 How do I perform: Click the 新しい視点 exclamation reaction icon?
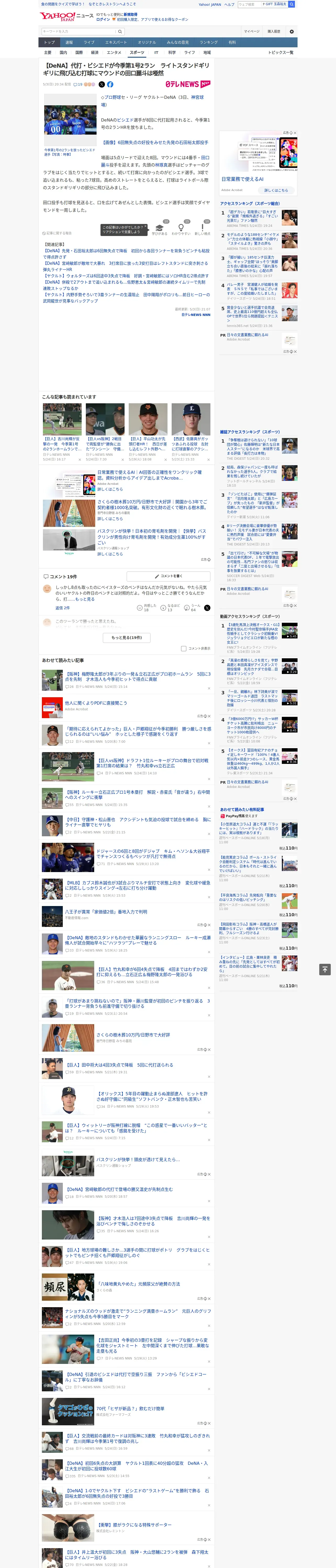pyautogui.click(x=203, y=228)
